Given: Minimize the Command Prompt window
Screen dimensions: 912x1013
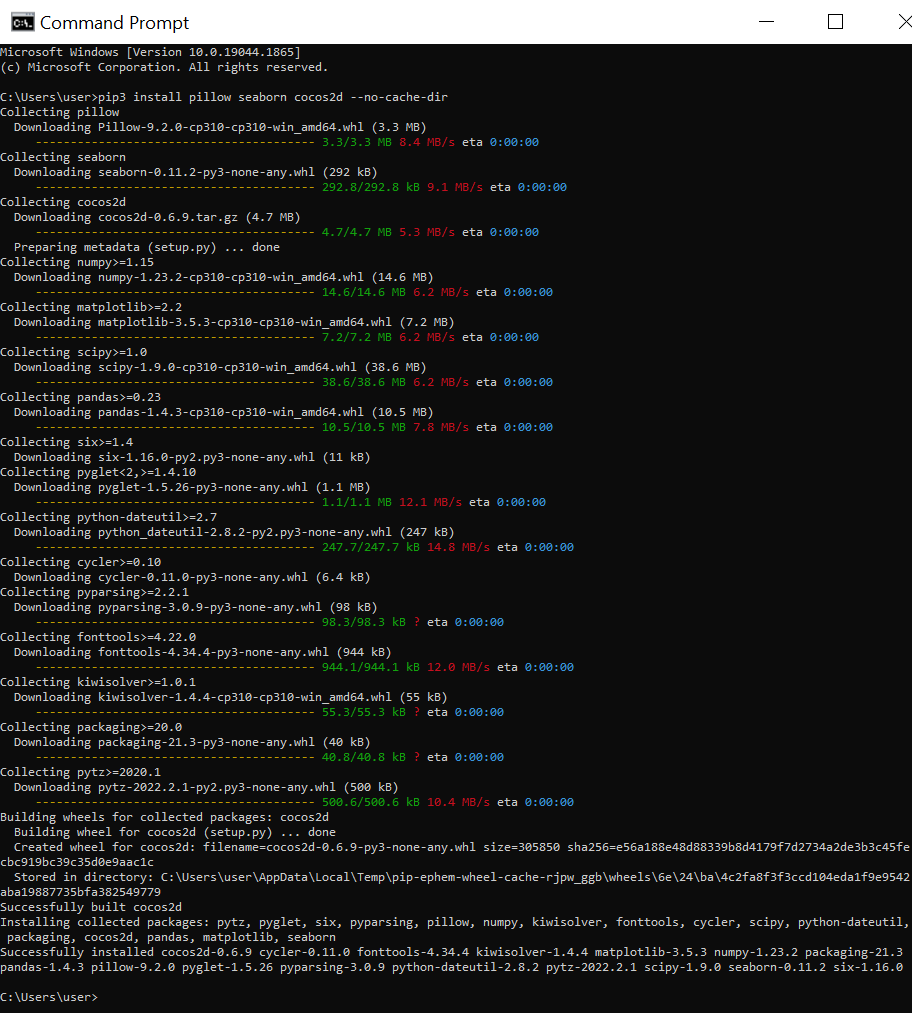Looking at the screenshot, I should (x=765, y=22).
